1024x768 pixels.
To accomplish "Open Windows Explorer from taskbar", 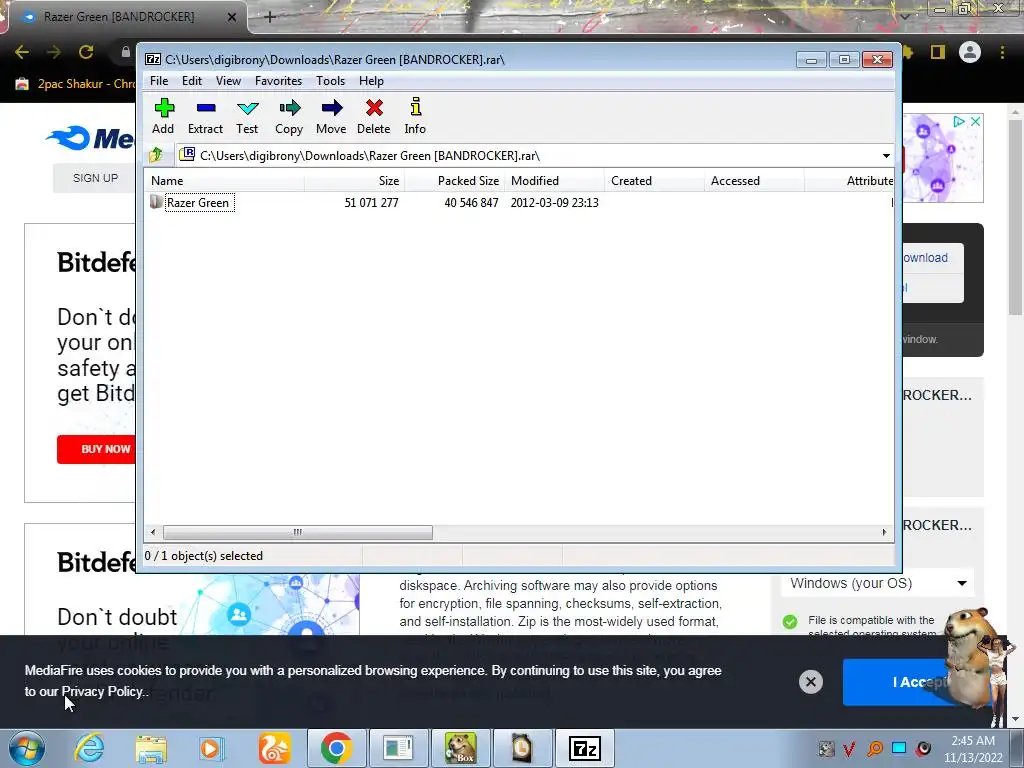I will click(x=151, y=748).
